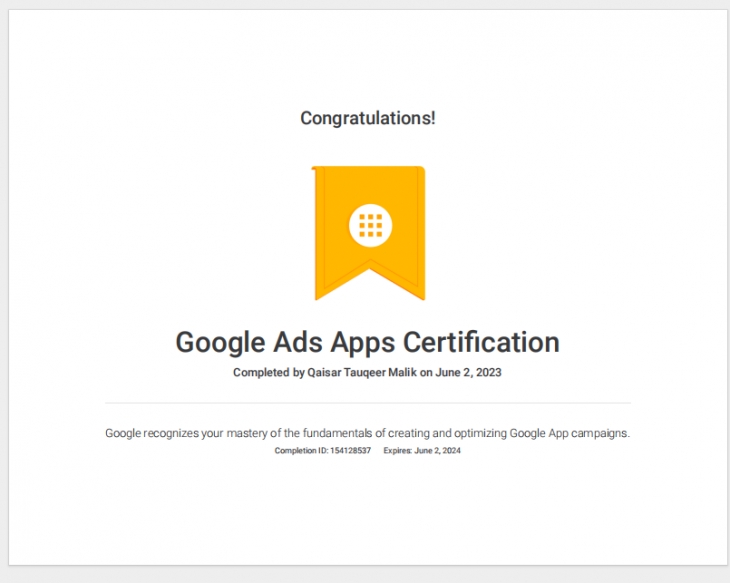Click 'Expires: June 2, 2024' text
730x583 pixels.
422,450
